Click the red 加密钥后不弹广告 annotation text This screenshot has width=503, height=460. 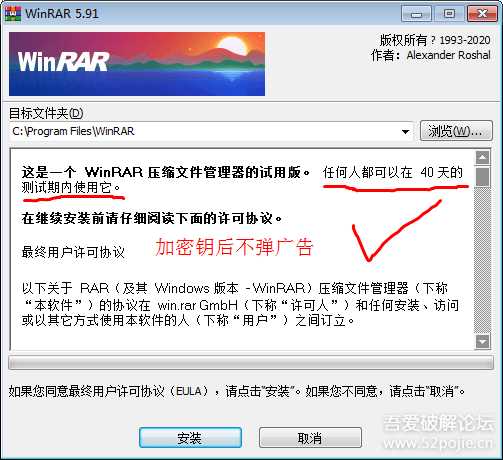pyautogui.click(x=234, y=247)
